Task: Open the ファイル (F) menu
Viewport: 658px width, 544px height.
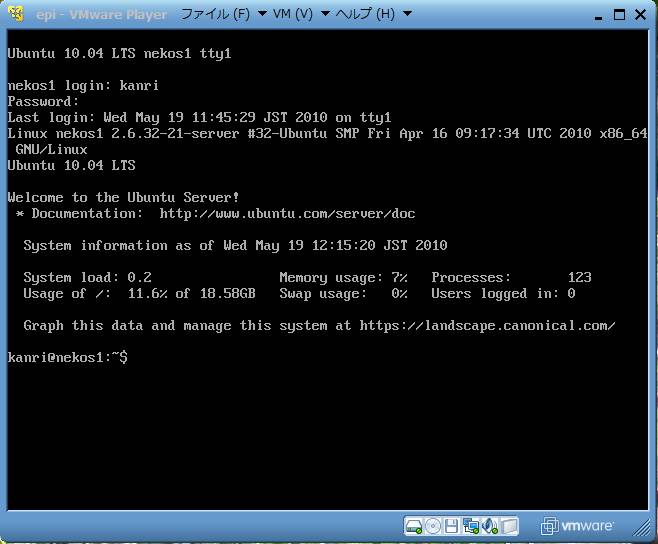Action: click(214, 14)
